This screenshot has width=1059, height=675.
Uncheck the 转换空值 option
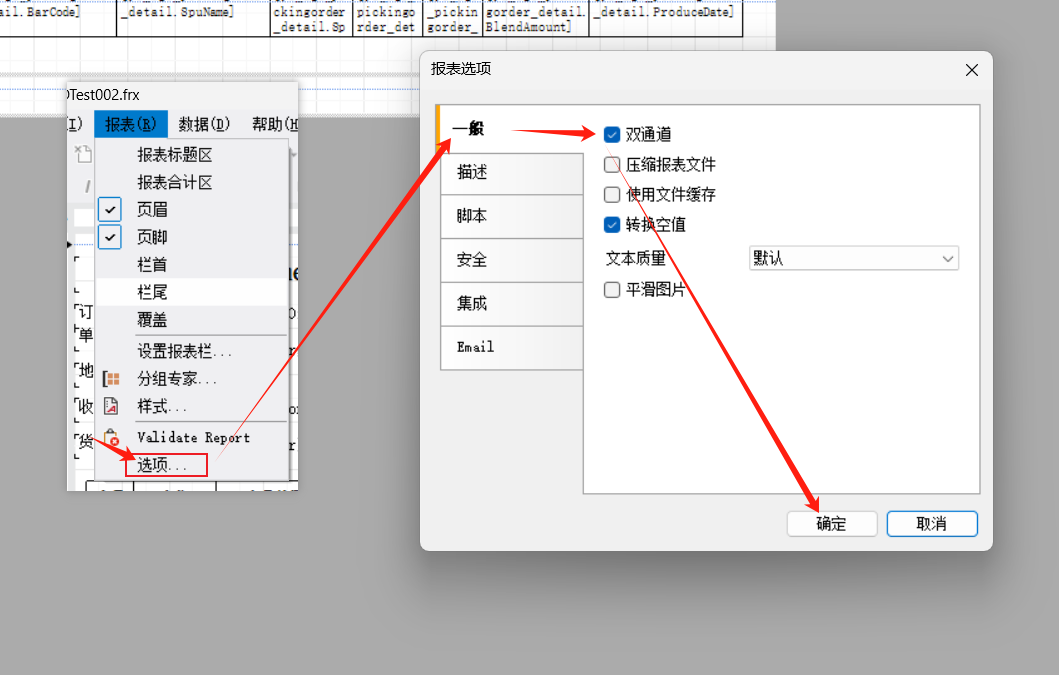tap(611, 225)
